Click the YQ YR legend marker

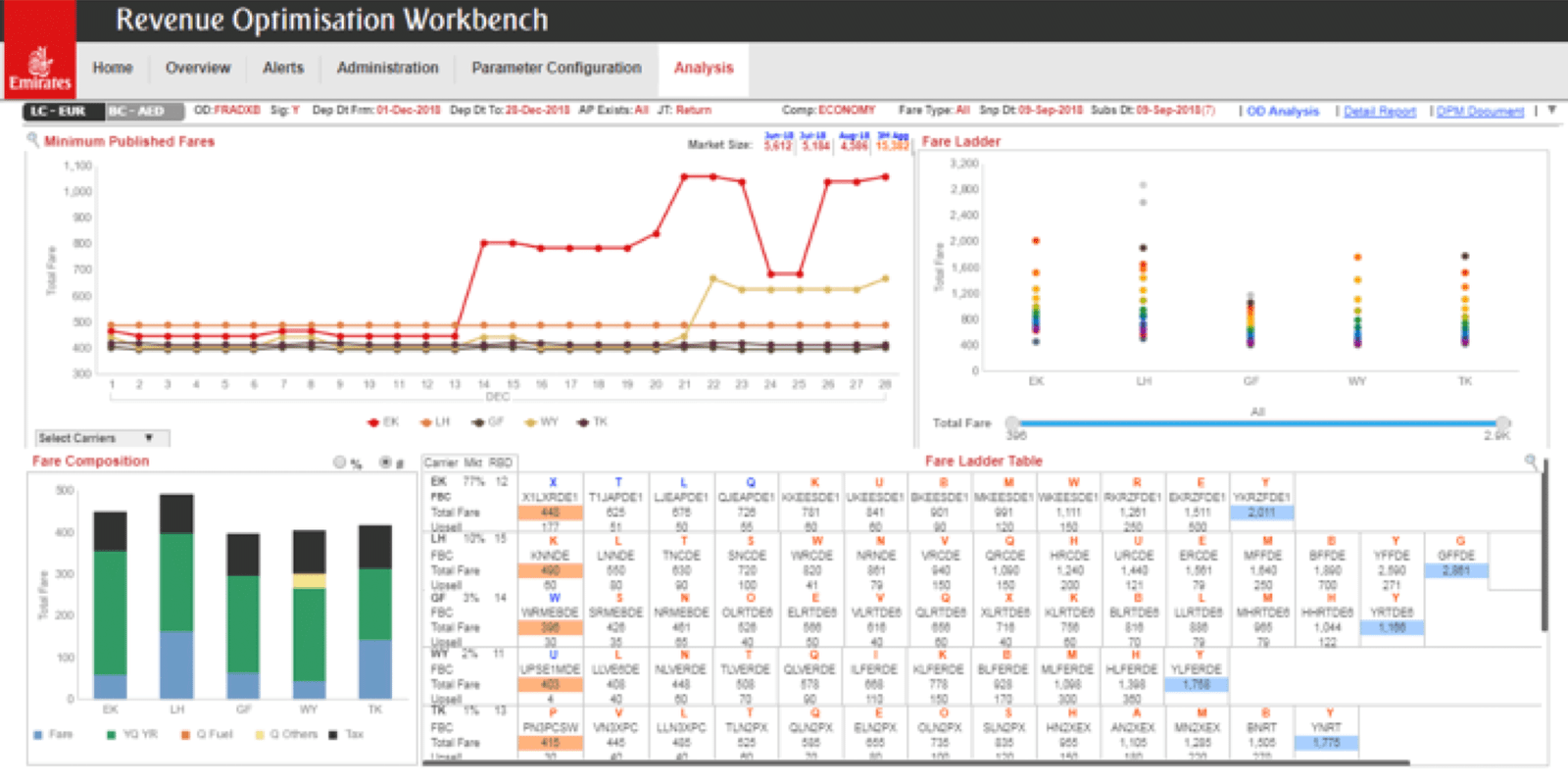click(111, 734)
